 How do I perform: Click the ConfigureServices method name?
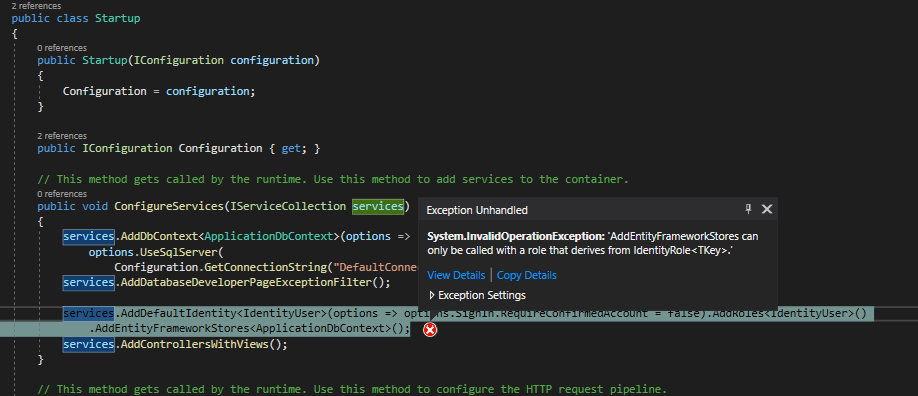point(169,206)
